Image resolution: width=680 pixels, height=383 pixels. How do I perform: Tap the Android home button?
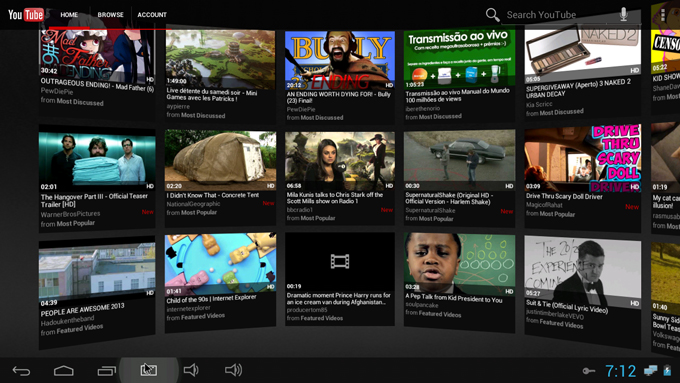pos(64,370)
